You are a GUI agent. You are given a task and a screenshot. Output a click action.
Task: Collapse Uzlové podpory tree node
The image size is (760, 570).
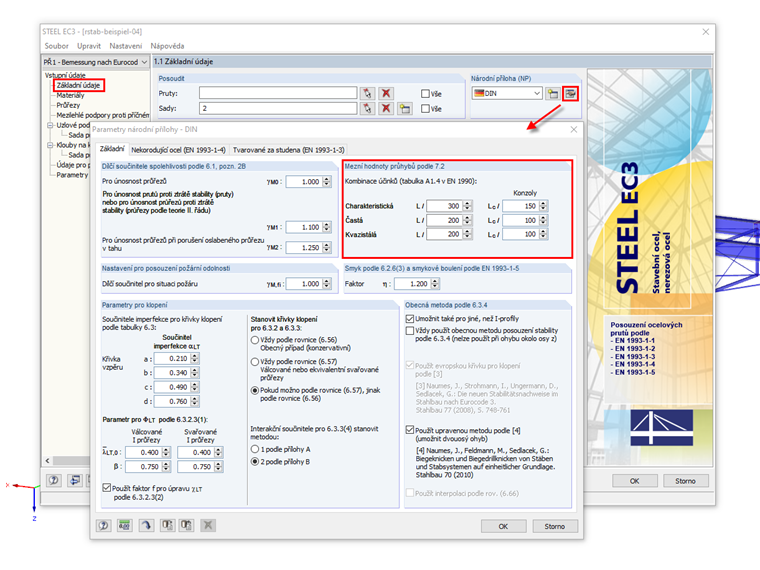(x=50, y=125)
